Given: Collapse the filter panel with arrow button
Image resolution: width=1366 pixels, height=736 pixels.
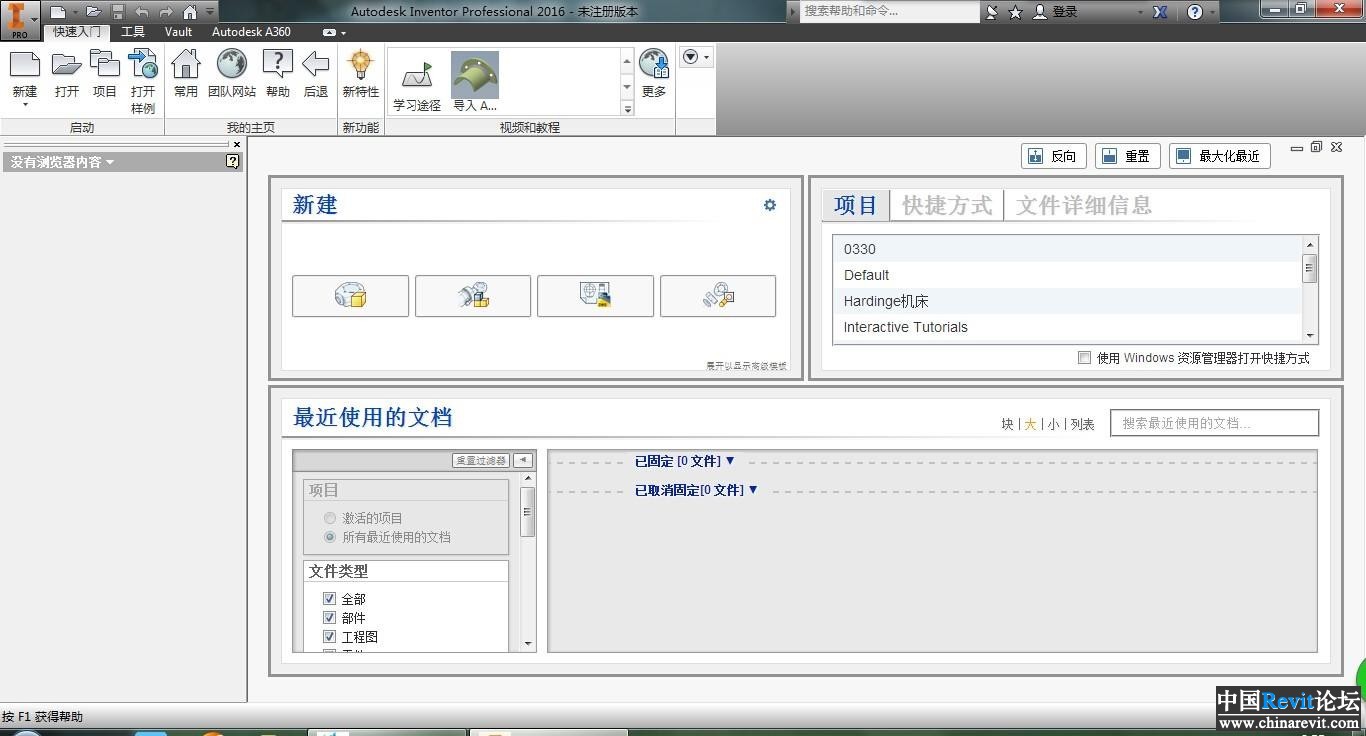Looking at the screenshot, I should point(523,460).
